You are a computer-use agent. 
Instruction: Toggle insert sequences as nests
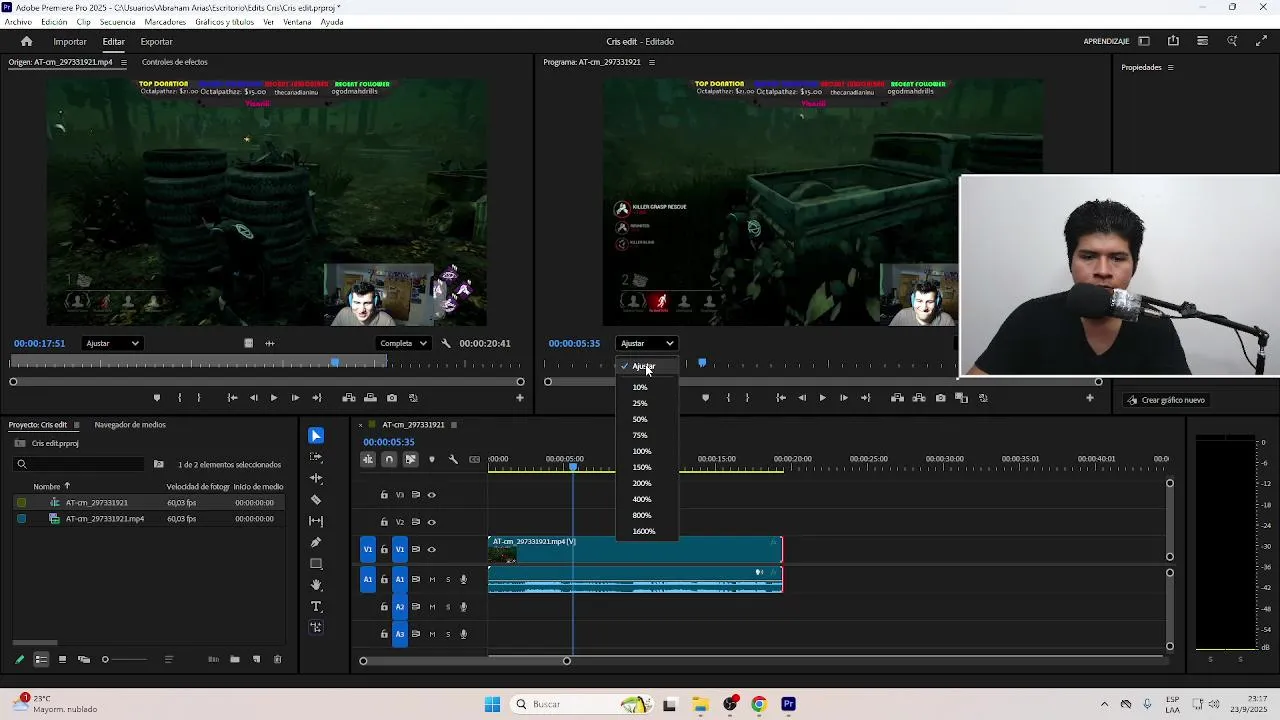(x=368, y=459)
